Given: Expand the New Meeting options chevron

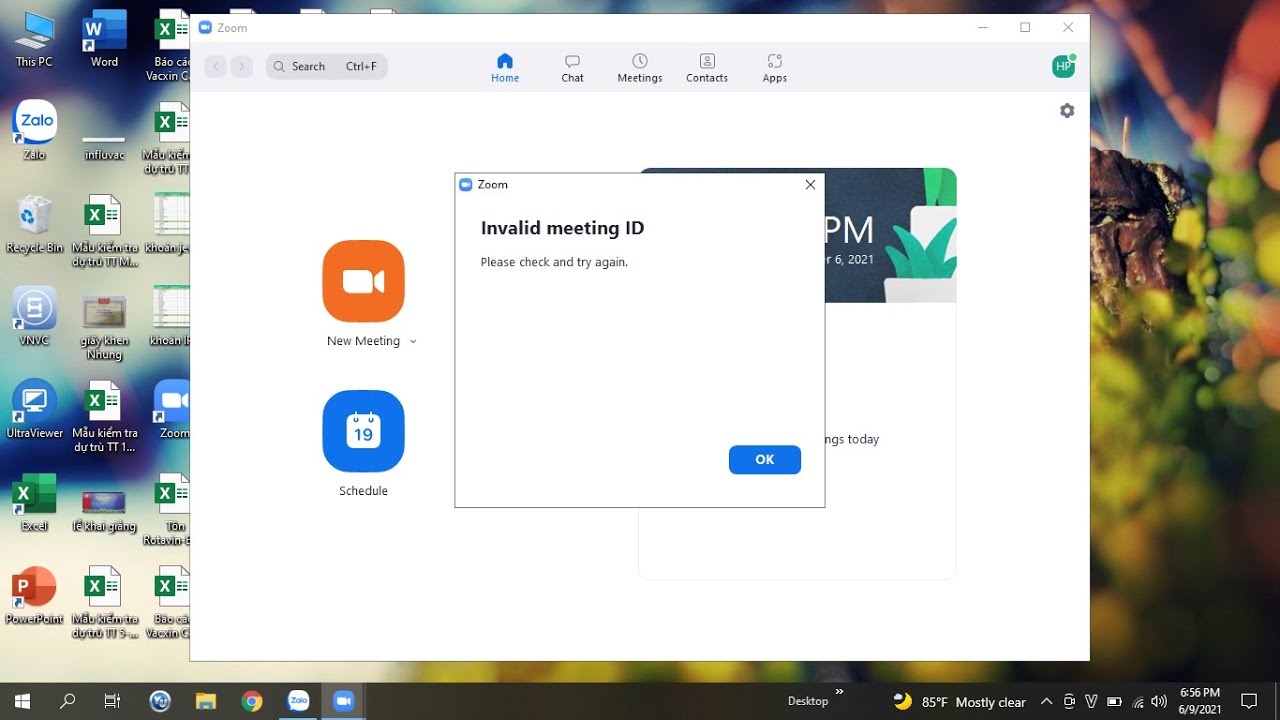Looking at the screenshot, I should click(413, 342).
